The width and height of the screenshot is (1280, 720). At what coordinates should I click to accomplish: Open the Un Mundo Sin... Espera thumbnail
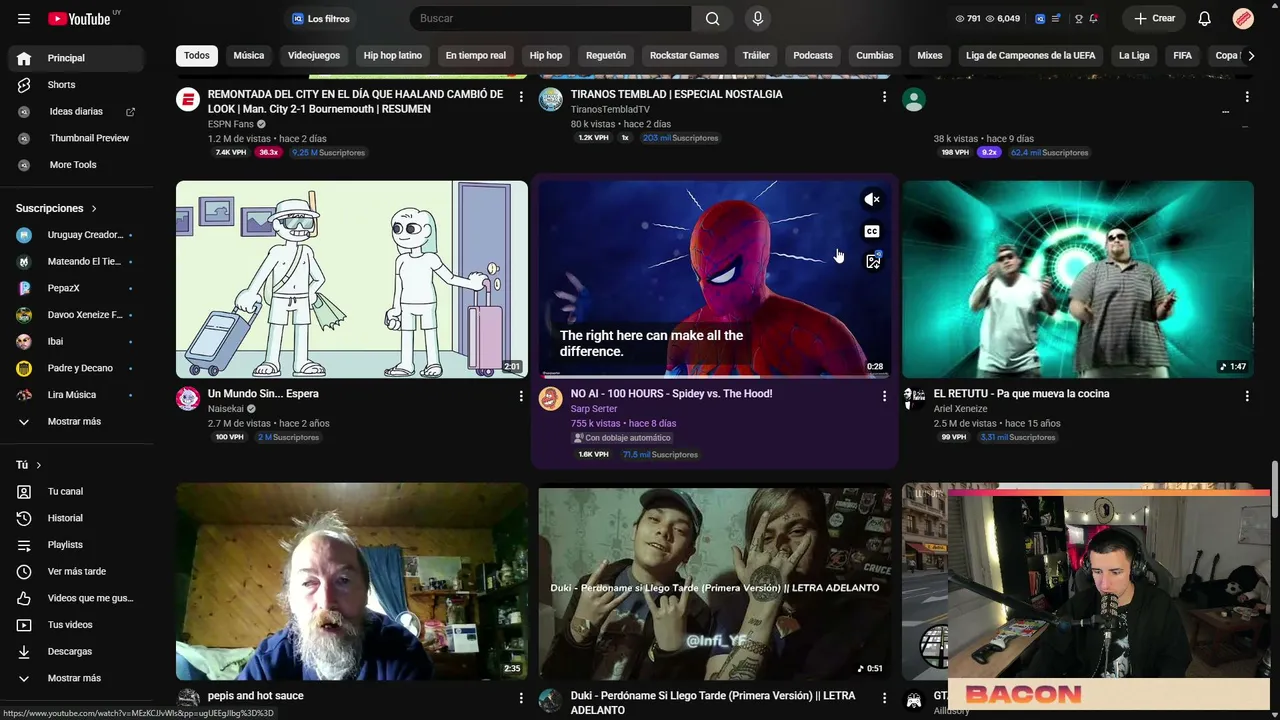point(352,280)
